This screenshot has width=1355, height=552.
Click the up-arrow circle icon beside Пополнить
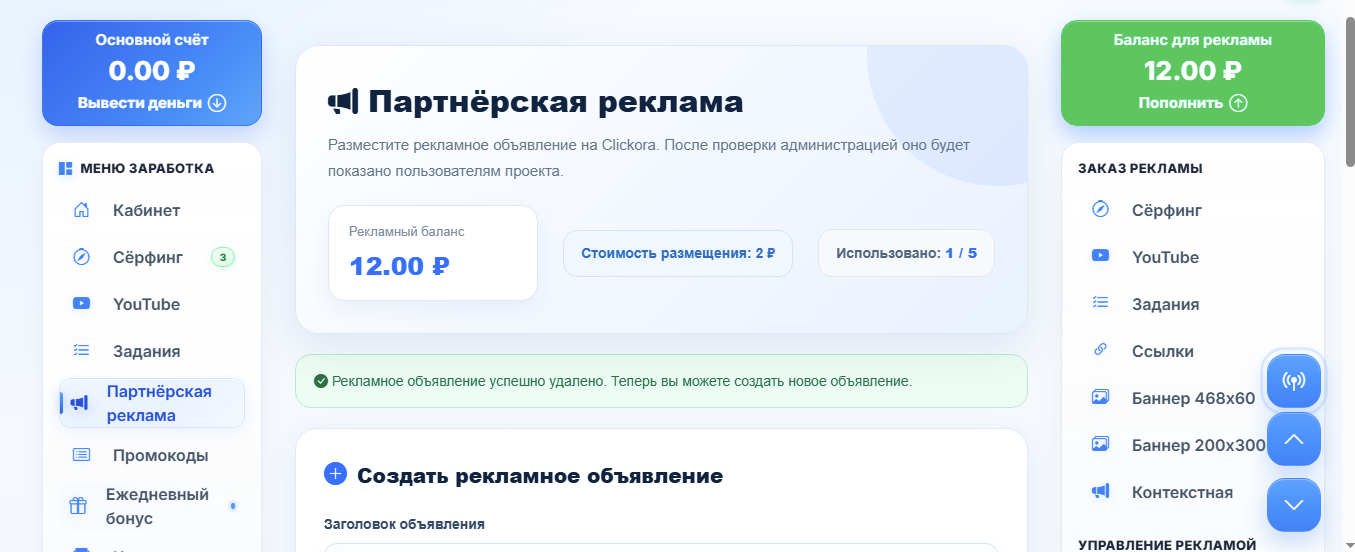click(x=1238, y=103)
